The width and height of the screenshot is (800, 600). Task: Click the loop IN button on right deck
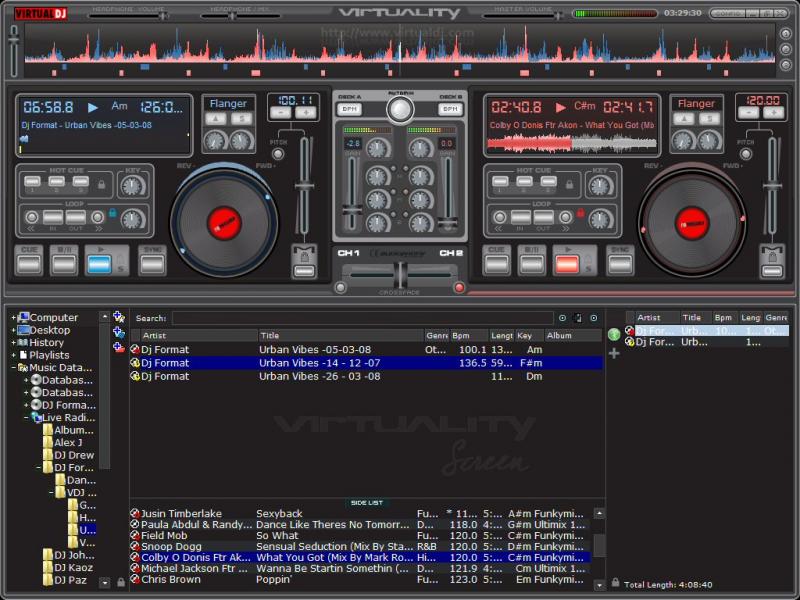coord(519,217)
